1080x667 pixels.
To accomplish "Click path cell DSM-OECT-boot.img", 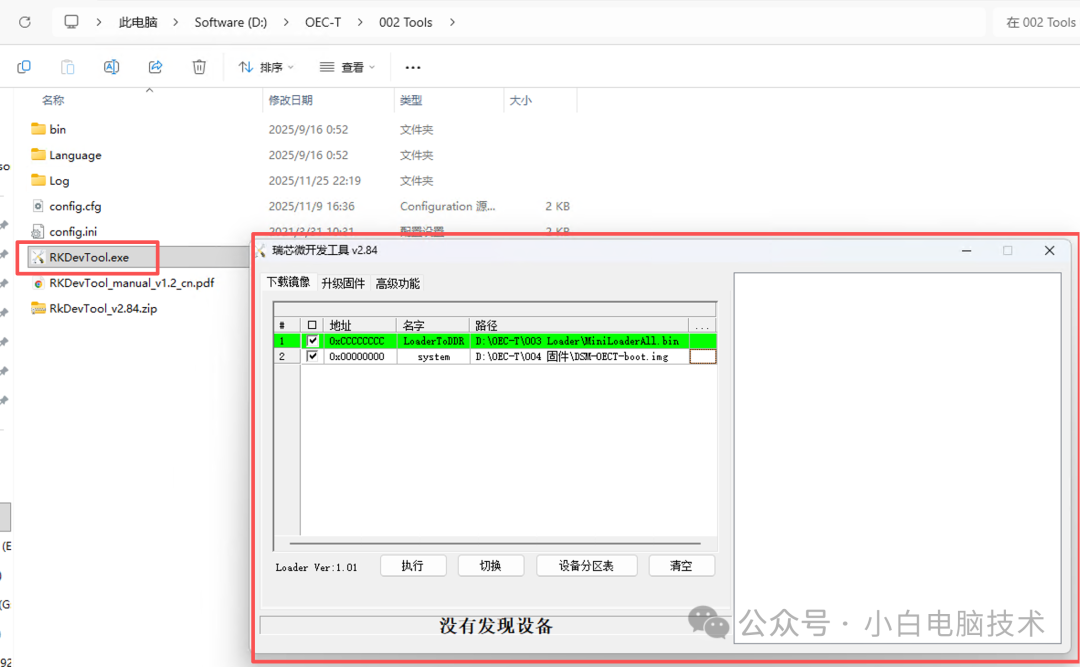I will tap(579, 356).
